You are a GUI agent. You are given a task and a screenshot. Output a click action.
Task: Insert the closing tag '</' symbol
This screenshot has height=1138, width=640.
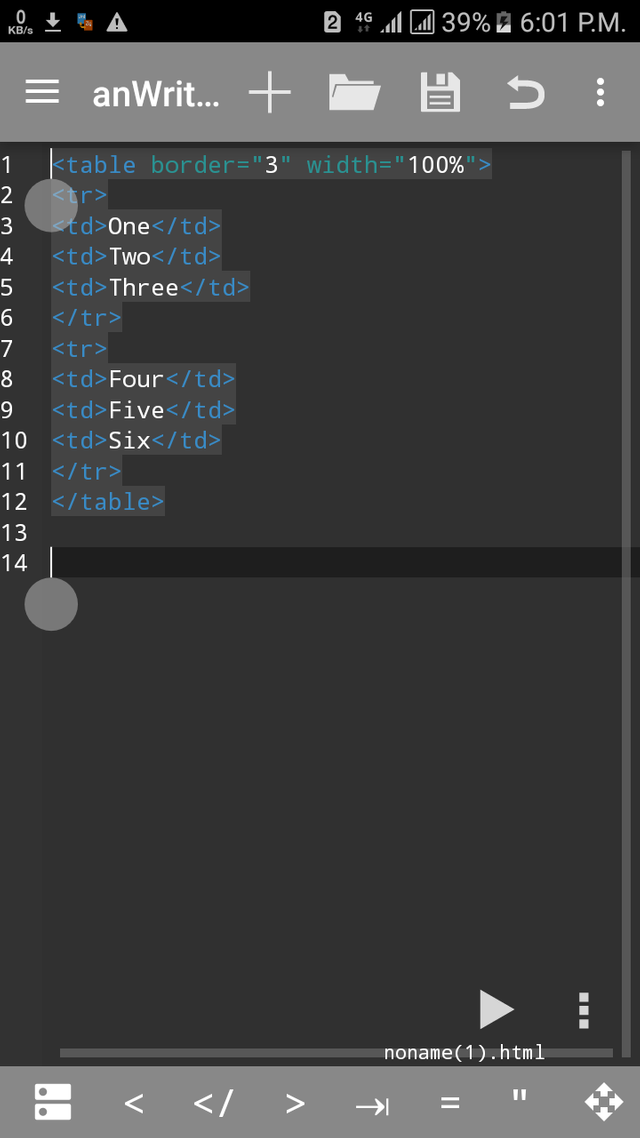coord(213,1103)
